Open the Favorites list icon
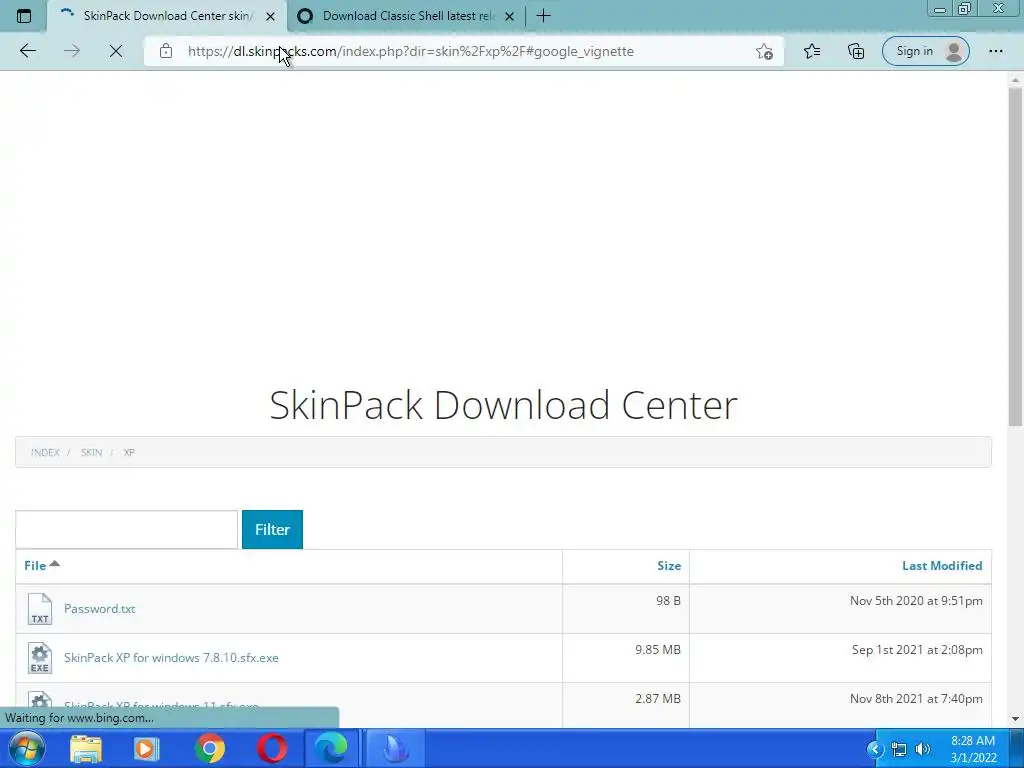This screenshot has width=1024, height=768. coord(812,51)
